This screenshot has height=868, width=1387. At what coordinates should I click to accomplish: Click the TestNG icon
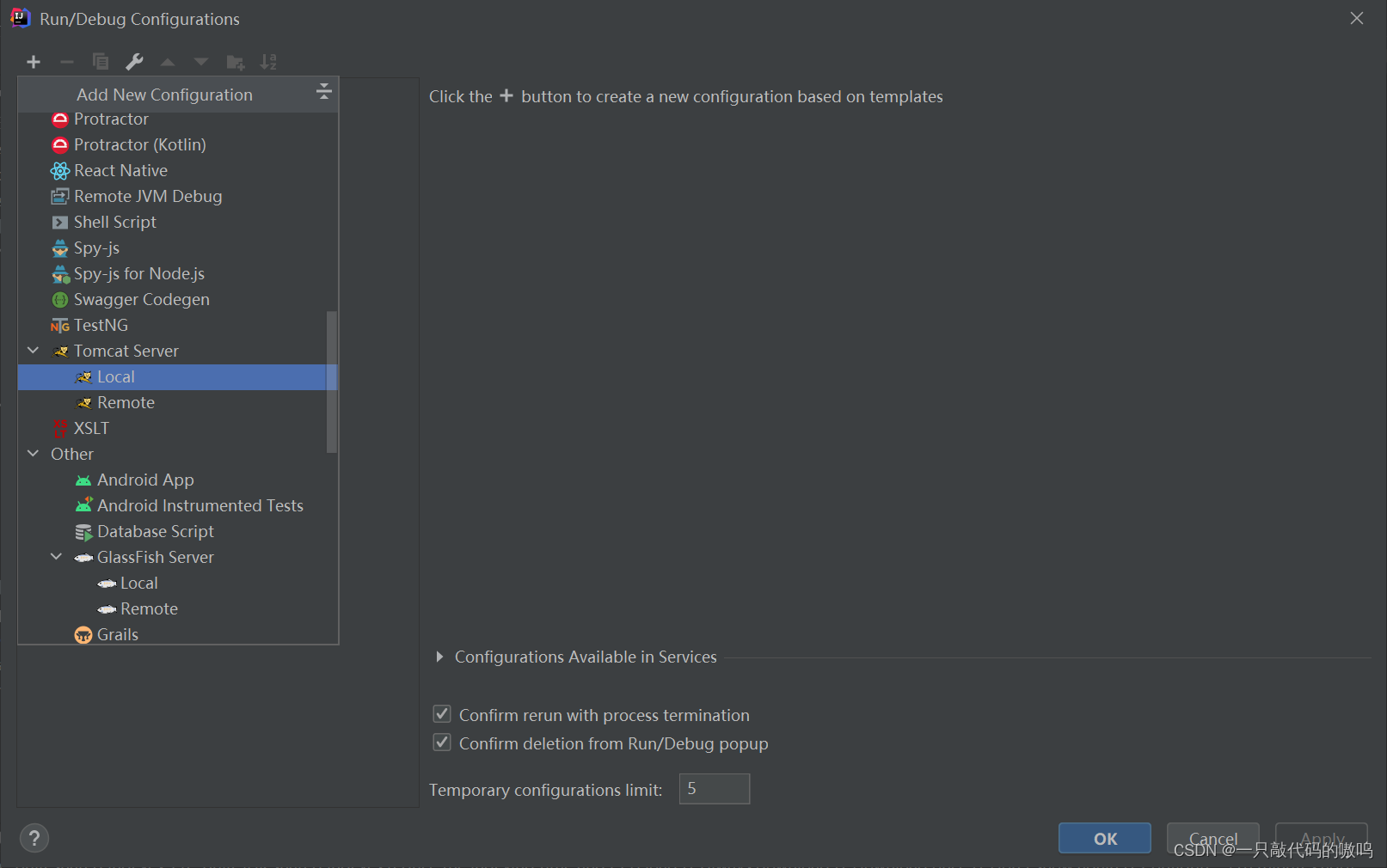(60, 326)
